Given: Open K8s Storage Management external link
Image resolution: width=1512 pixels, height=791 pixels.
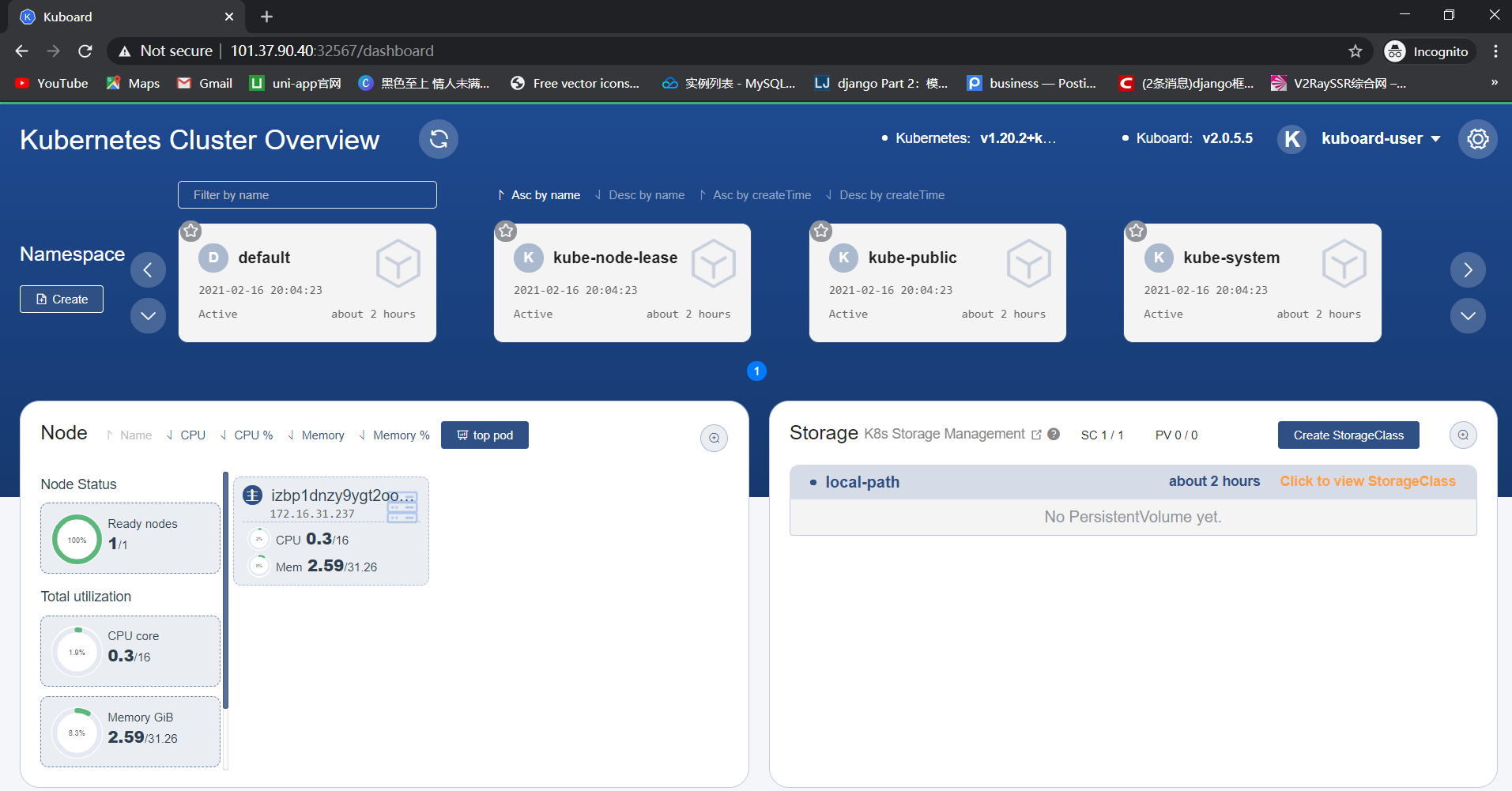Looking at the screenshot, I should point(1036,435).
